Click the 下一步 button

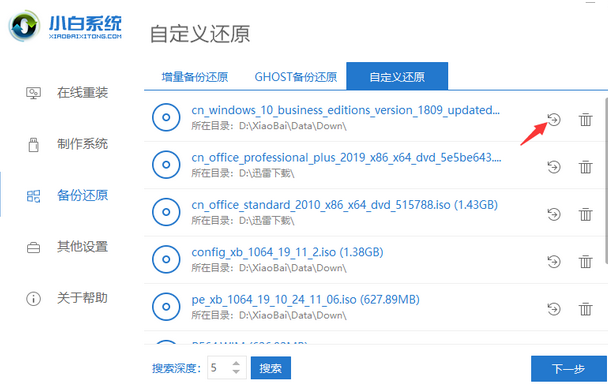(568, 368)
